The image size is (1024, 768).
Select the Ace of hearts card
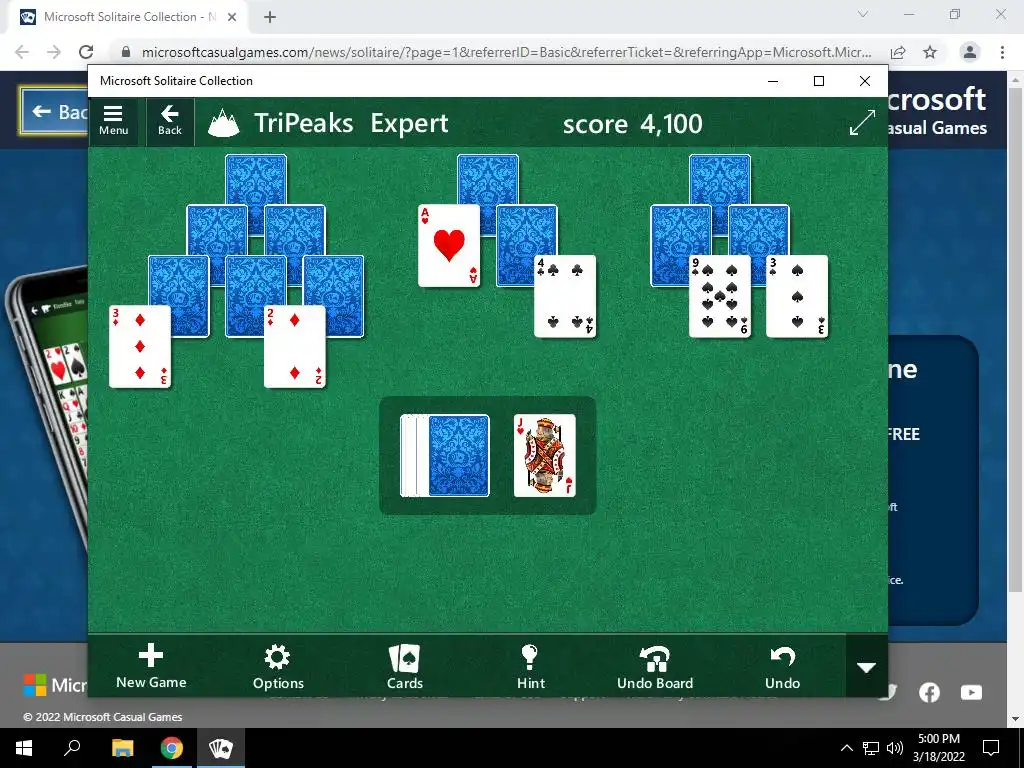(x=449, y=246)
